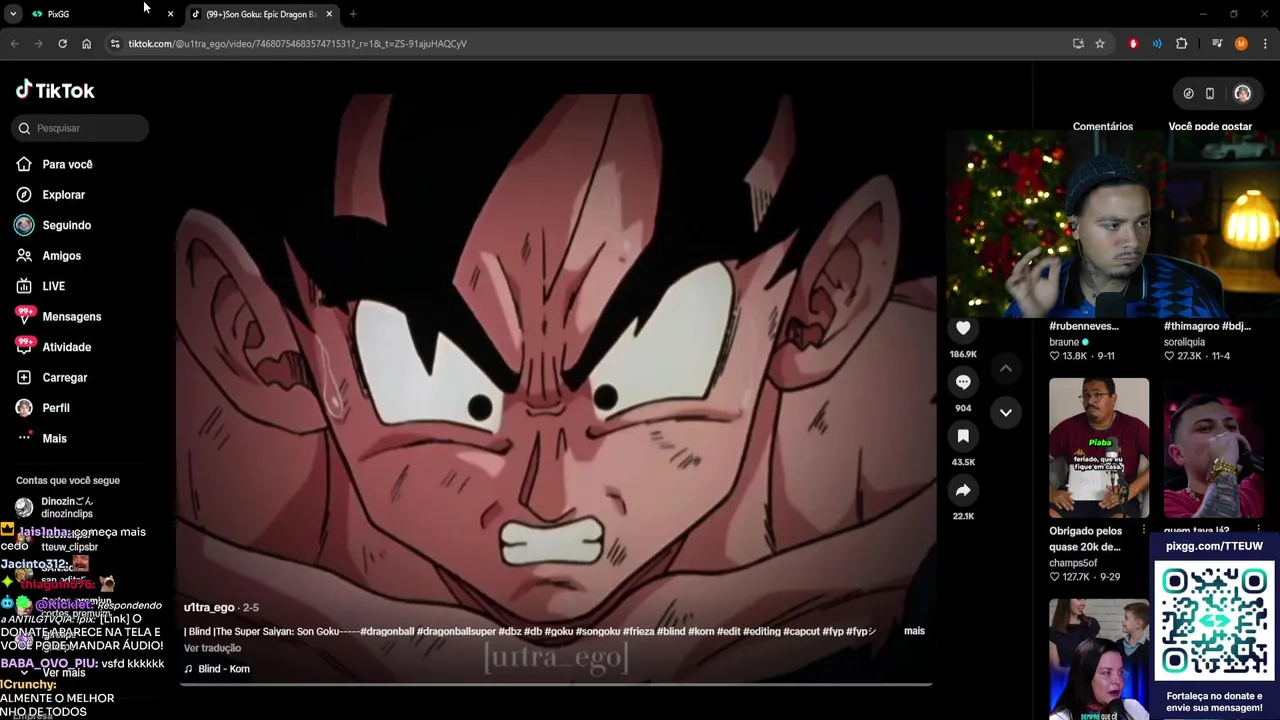Open Mensagens inbox
This screenshot has width=1280, height=720.
71,317
